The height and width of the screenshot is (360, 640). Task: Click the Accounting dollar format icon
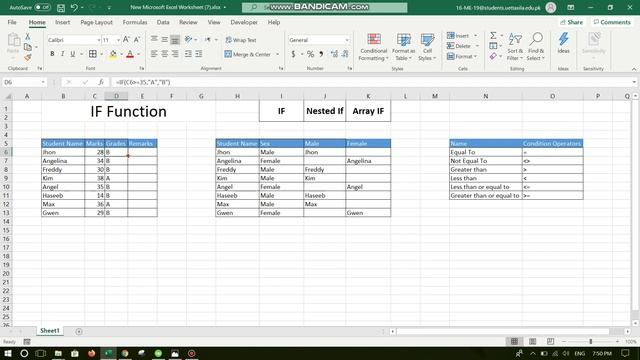(x=293, y=54)
